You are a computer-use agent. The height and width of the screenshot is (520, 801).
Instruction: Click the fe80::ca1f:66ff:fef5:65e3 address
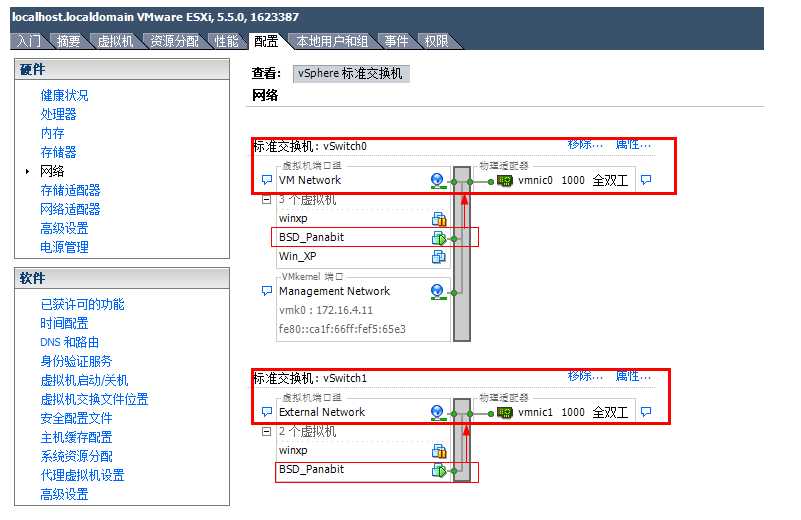342,329
